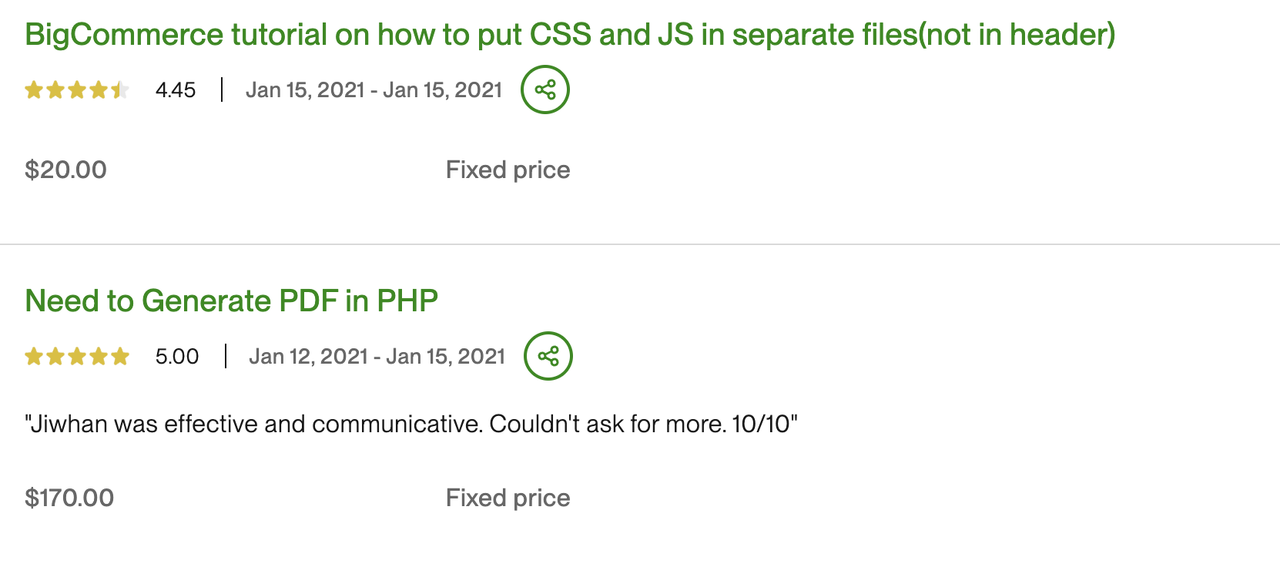Open the Need to Generate PDF in PHP link
The height and width of the screenshot is (561, 1280).
[231, 300]
